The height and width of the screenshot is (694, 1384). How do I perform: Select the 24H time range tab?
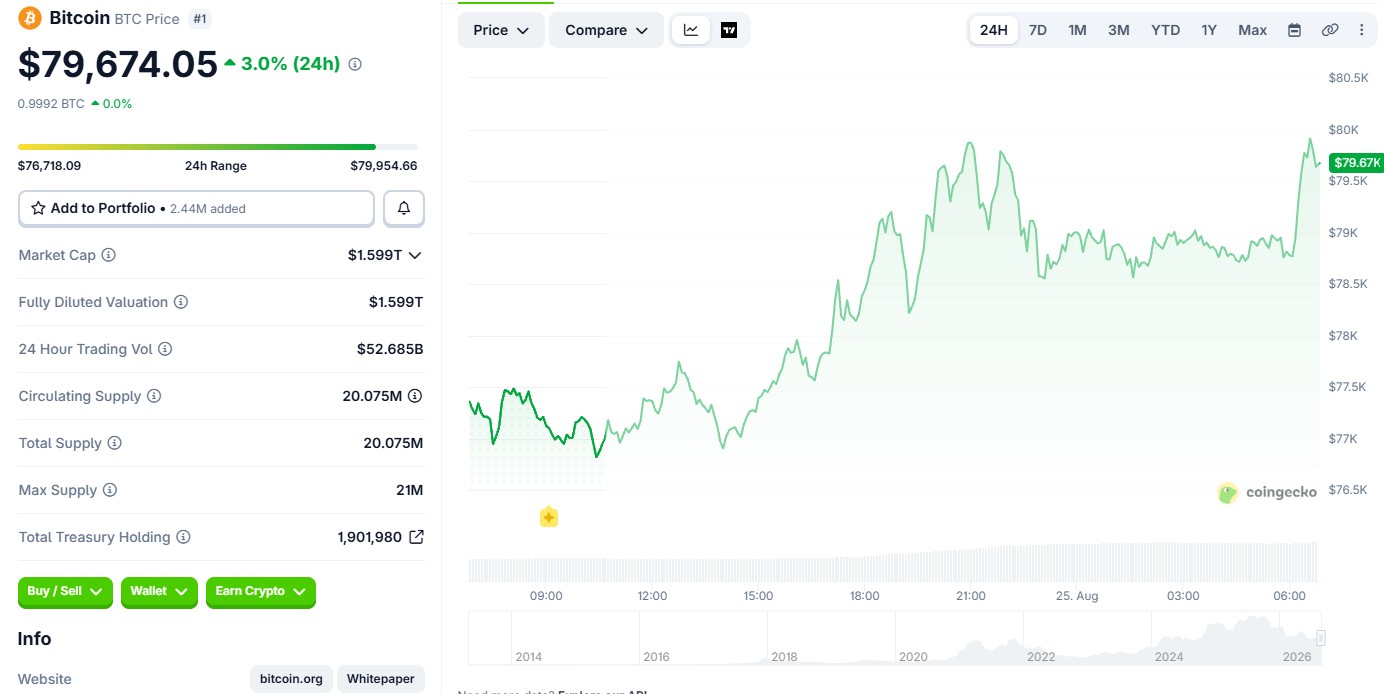(994, 30)
